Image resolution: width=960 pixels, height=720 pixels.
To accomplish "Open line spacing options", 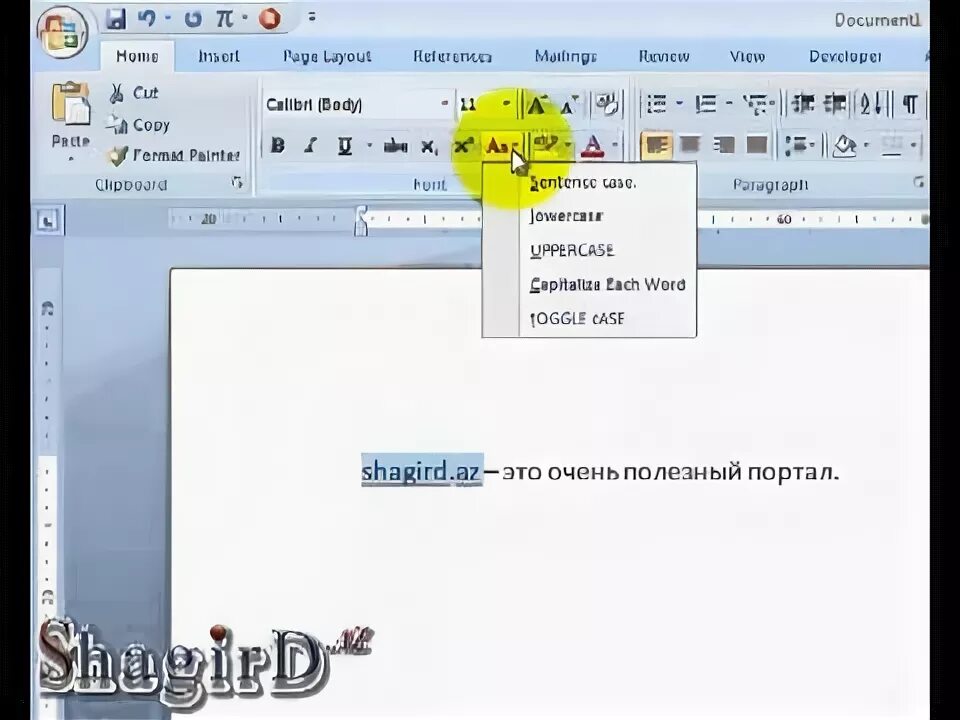I will point(800,146).
